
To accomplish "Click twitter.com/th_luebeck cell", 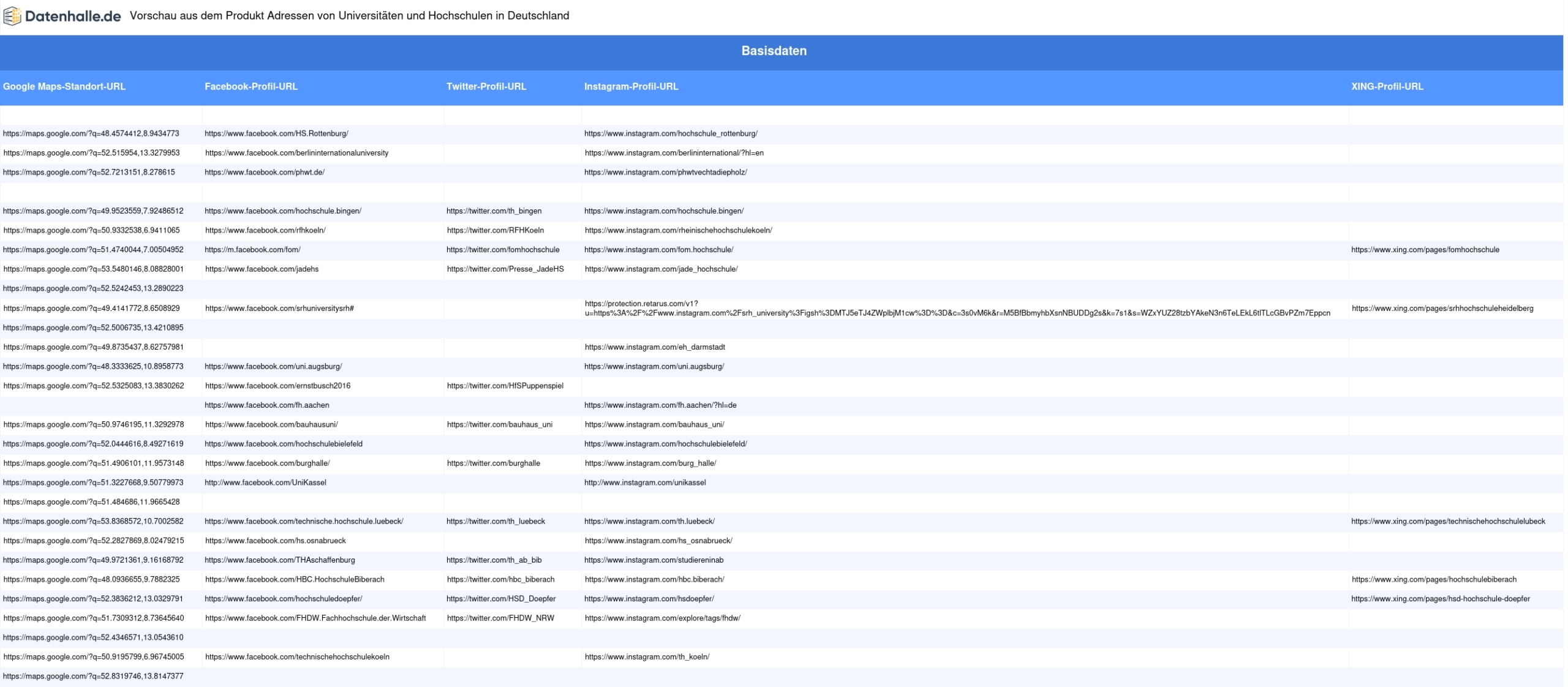I will (496, 522).
